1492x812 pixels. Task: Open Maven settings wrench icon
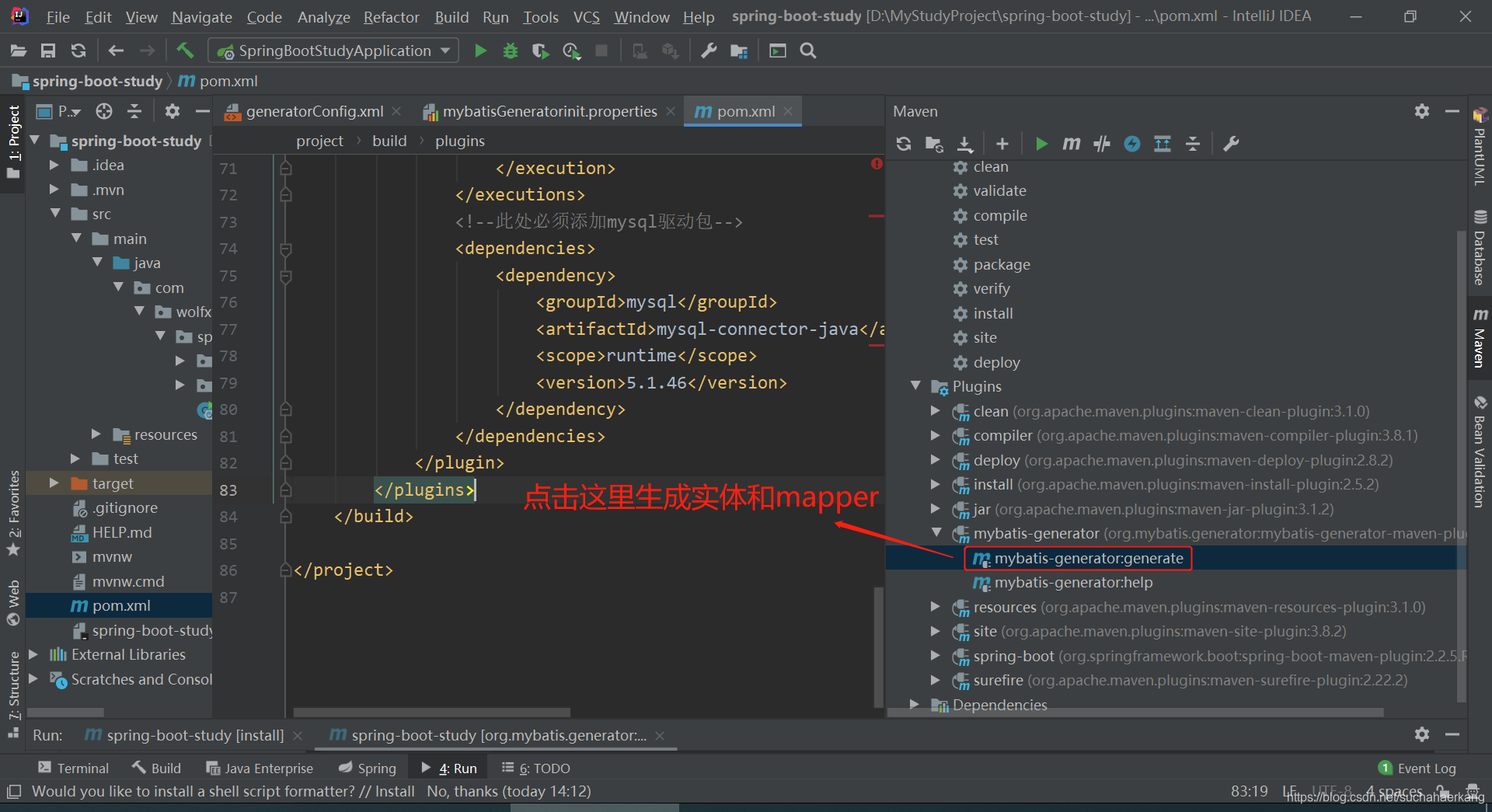click(x=1231, y=144)
